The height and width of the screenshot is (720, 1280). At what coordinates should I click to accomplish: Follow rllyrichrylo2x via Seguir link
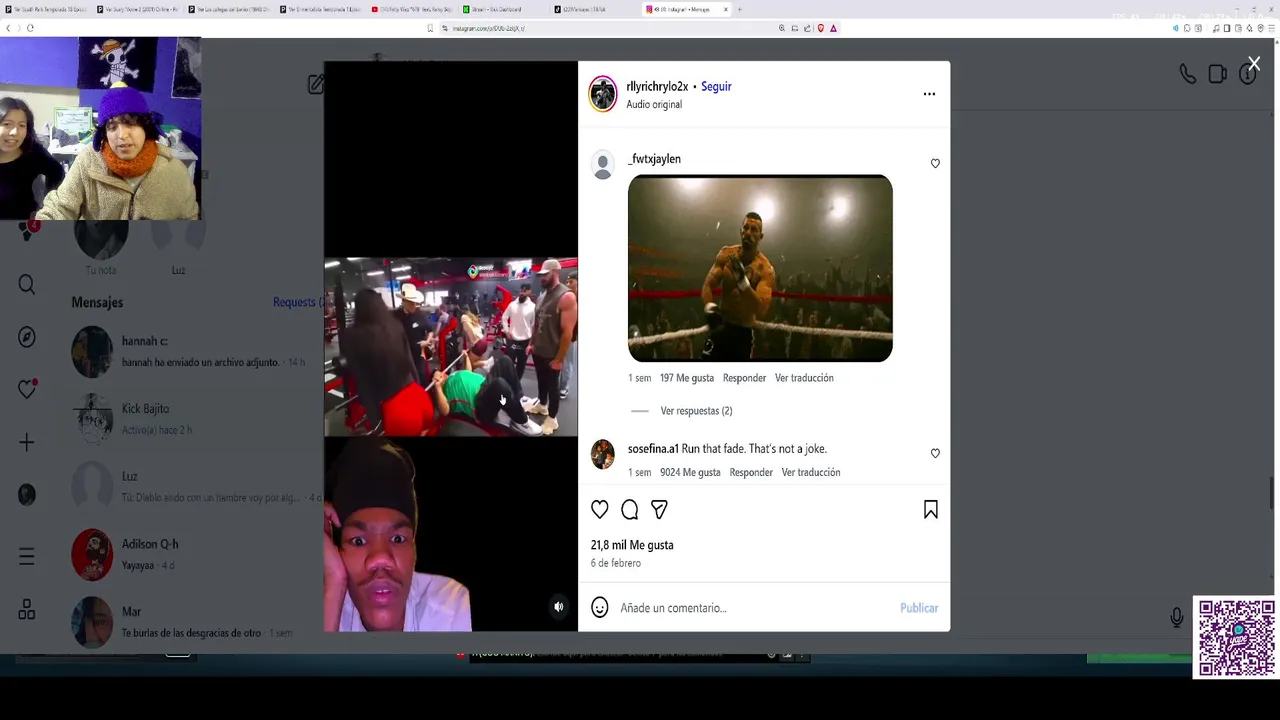716,87
